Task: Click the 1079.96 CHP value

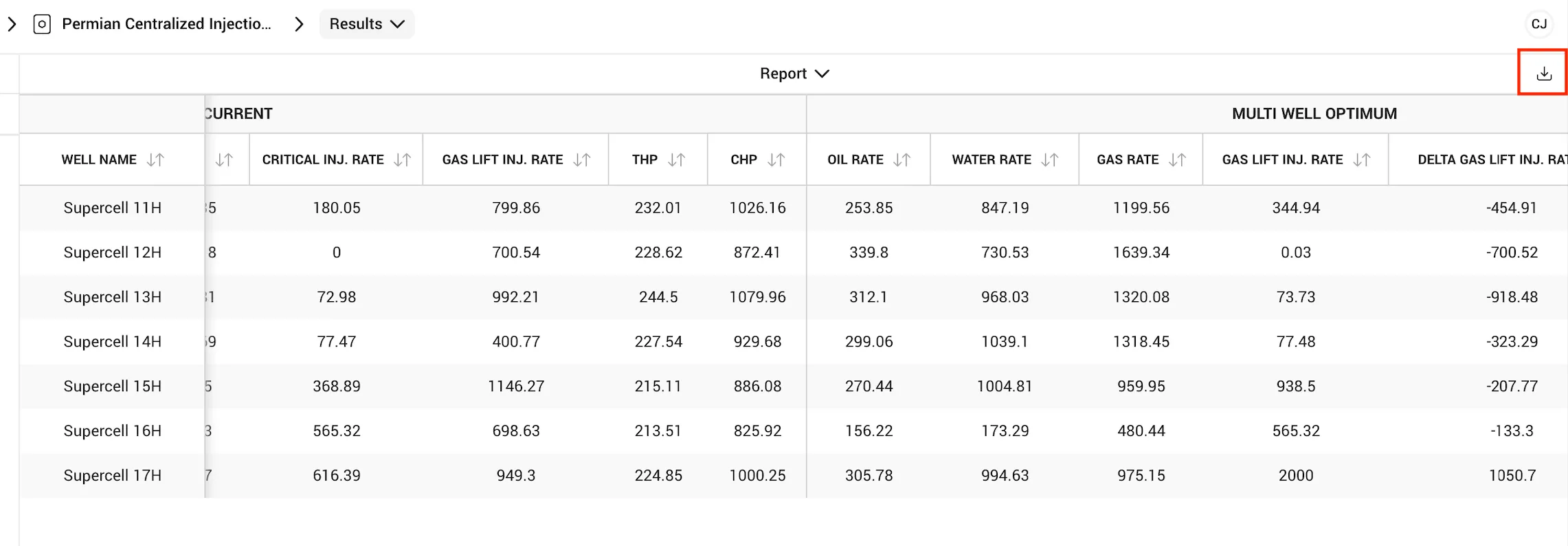Action: click(757, 297)
